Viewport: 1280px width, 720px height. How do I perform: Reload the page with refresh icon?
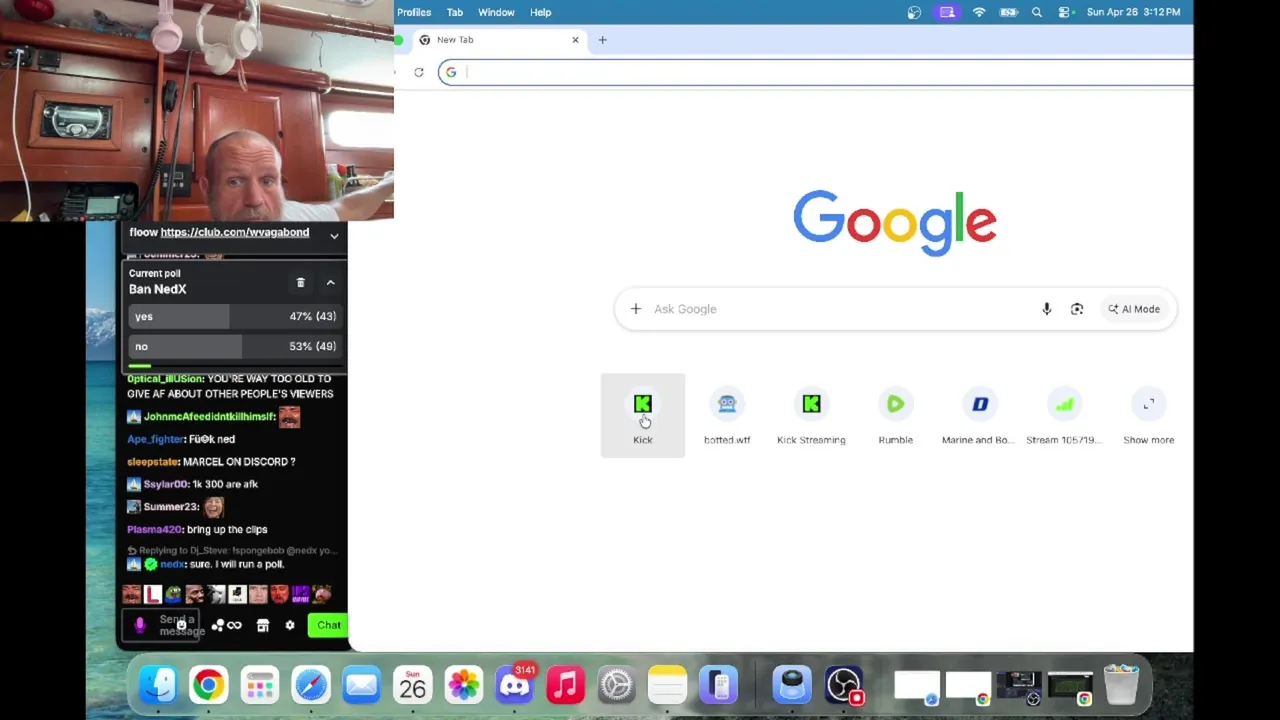point(419,72)
